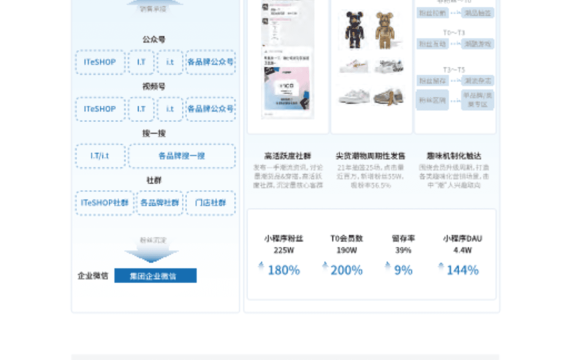Open the I.T/i.t box under 搜一搜
The image size is (570, 360).
coord(100,156)
